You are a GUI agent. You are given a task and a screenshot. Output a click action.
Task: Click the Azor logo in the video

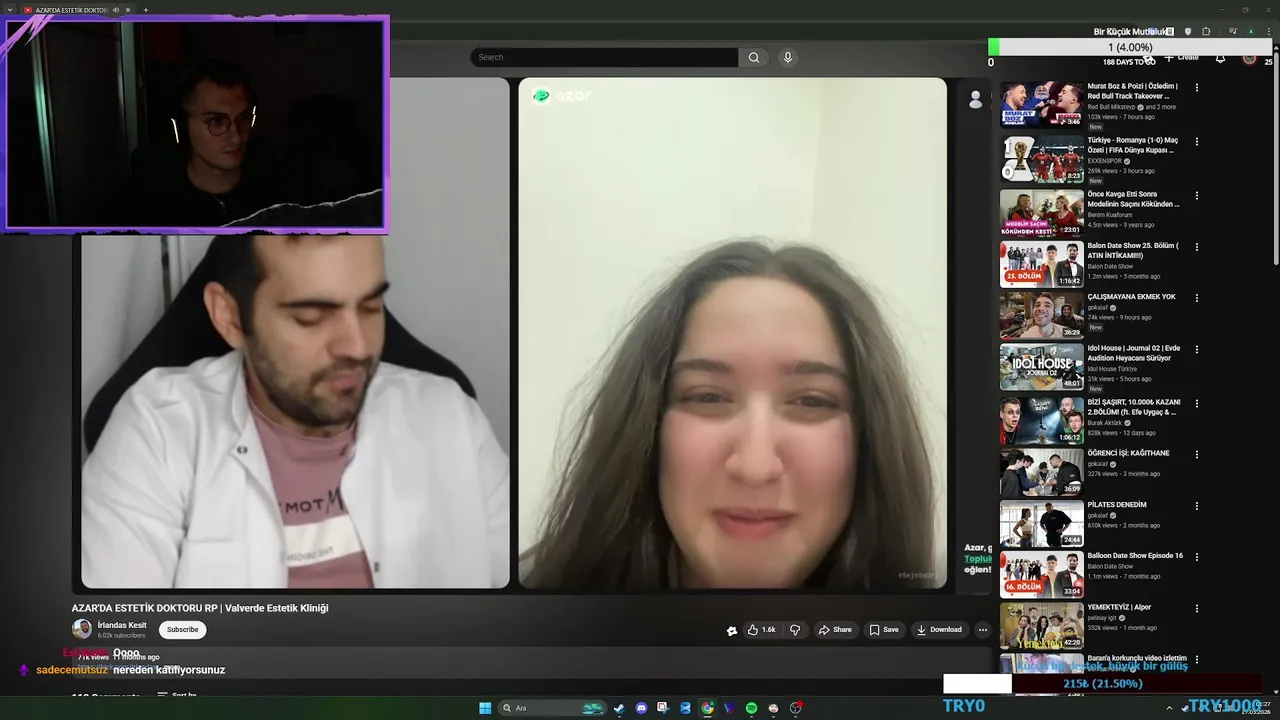tap(561, 96)
